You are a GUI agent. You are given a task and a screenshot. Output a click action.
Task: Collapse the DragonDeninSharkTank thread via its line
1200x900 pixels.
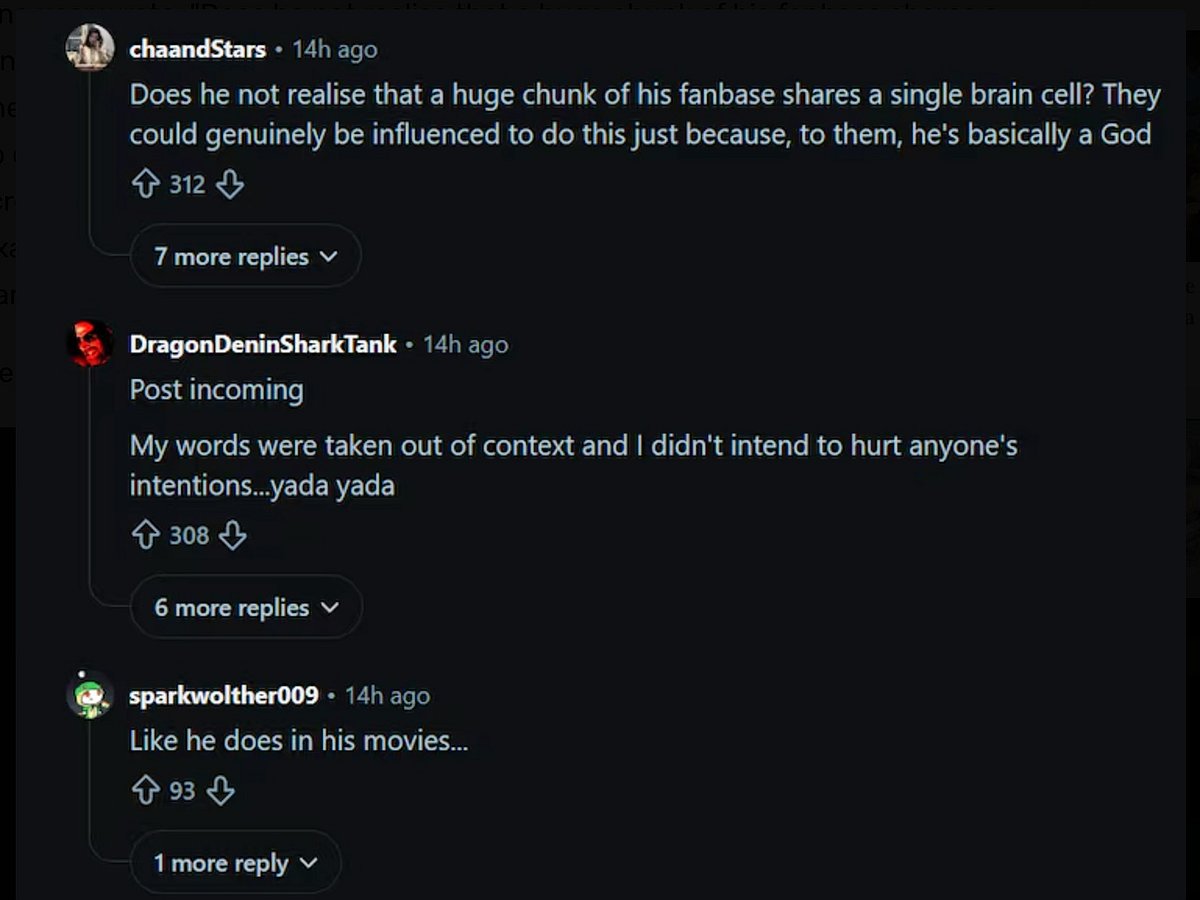click(90, 485)
